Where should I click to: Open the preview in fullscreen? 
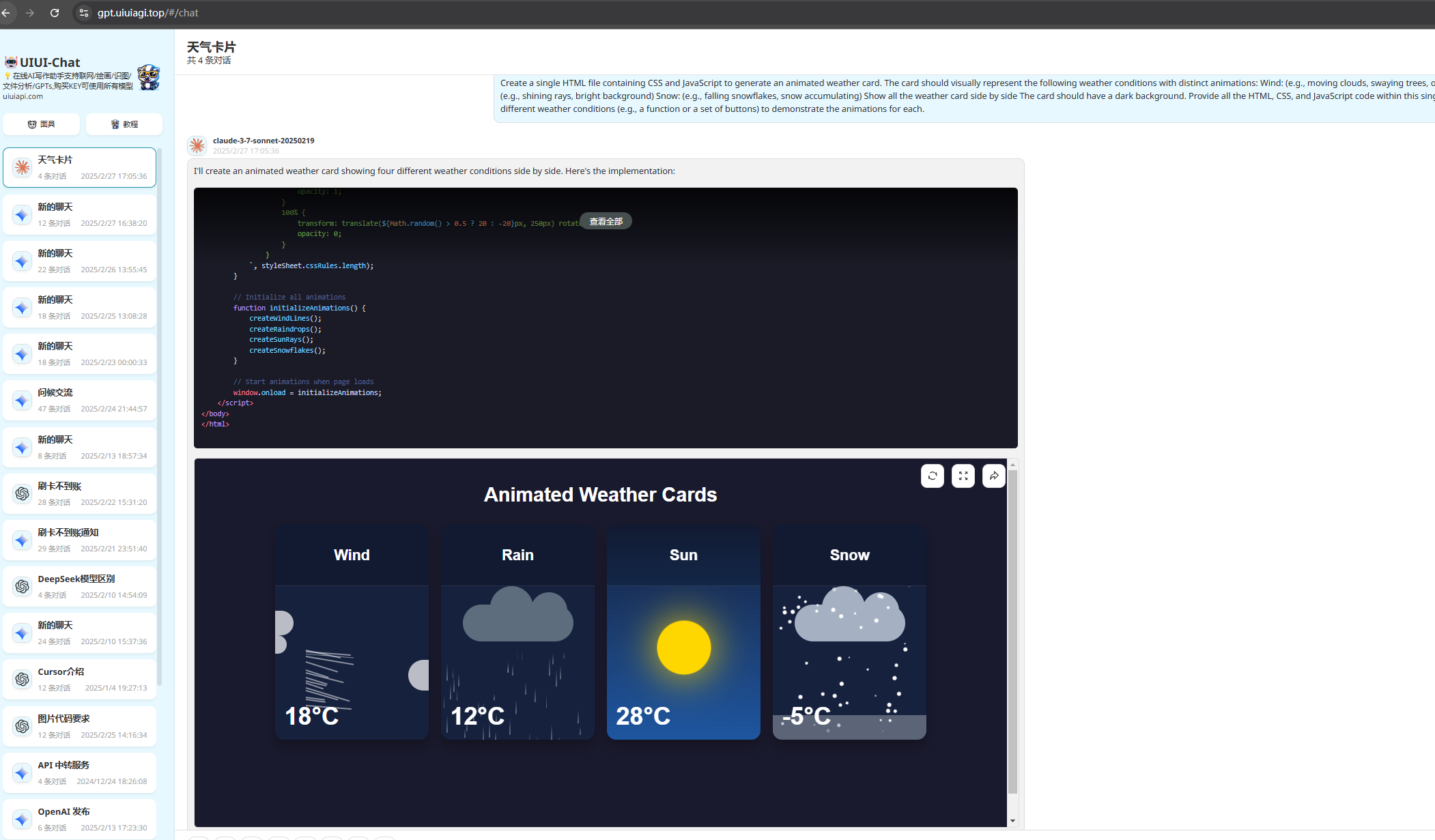point(963,476)
